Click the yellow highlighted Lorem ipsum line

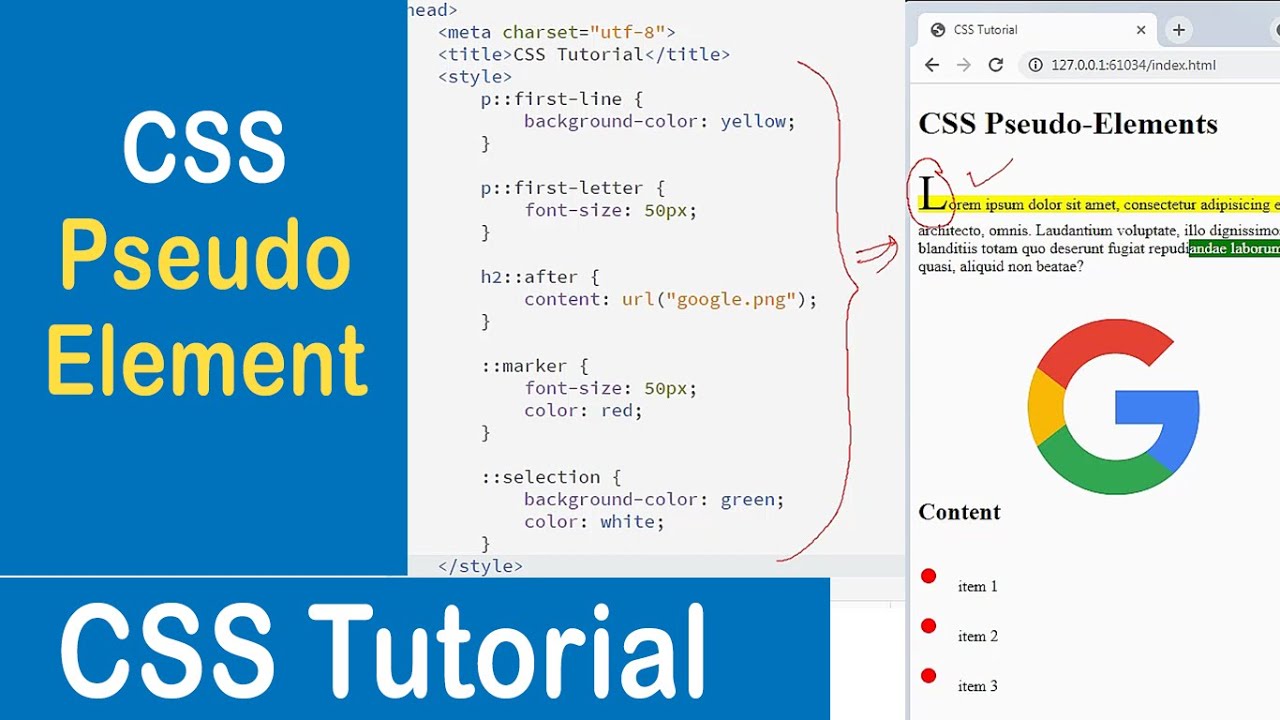(1099, 205)
